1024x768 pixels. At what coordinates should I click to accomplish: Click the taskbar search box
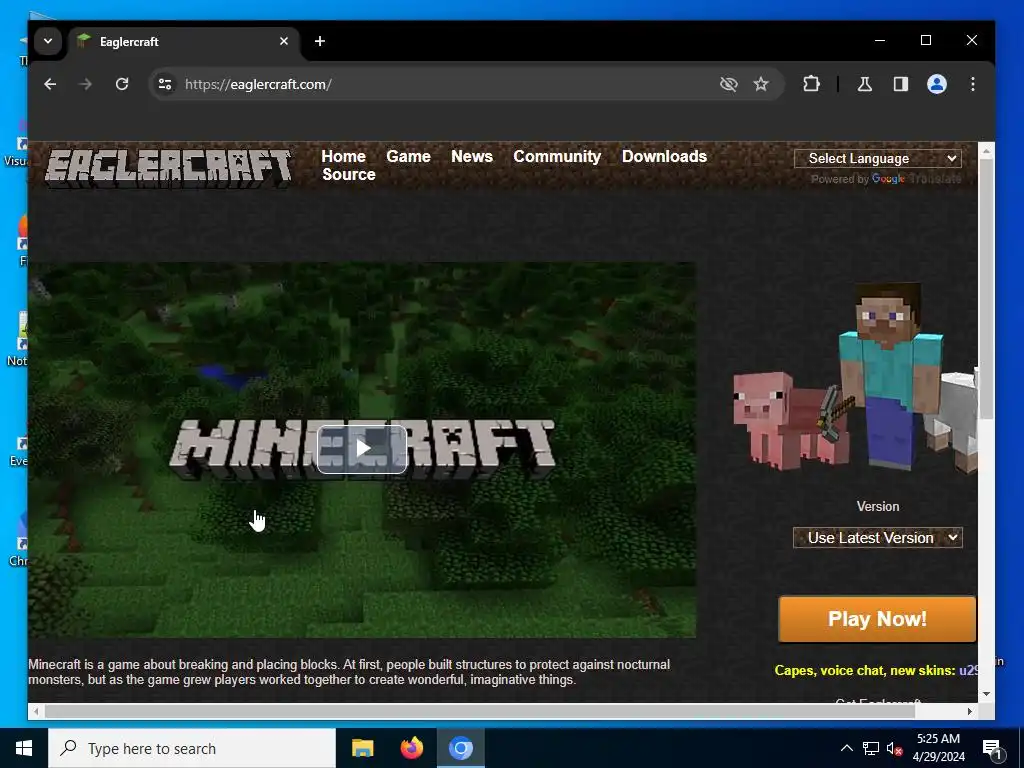192,748
